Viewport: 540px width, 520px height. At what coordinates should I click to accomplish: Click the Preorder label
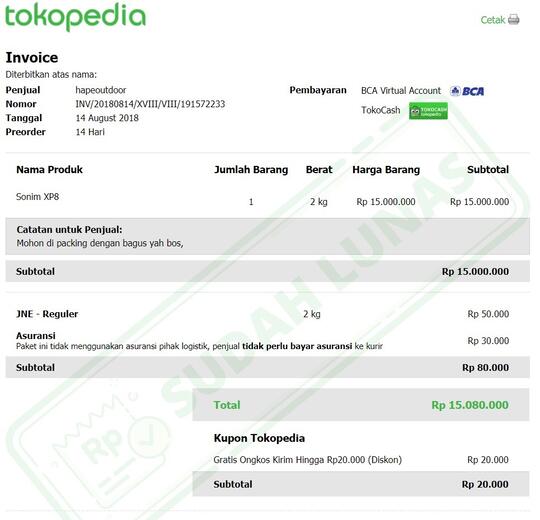click(x=25, y=132)
